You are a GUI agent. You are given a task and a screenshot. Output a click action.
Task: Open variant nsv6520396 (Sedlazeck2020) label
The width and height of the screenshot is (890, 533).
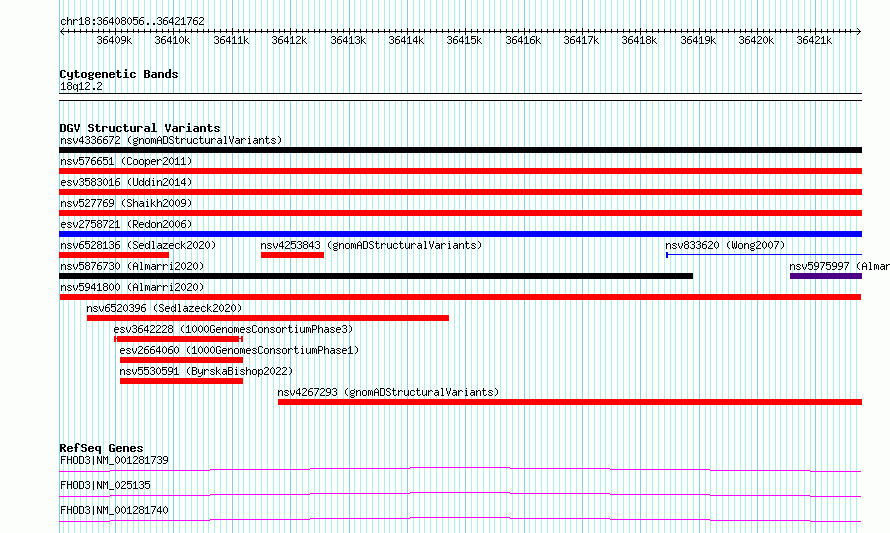(164, 308)
